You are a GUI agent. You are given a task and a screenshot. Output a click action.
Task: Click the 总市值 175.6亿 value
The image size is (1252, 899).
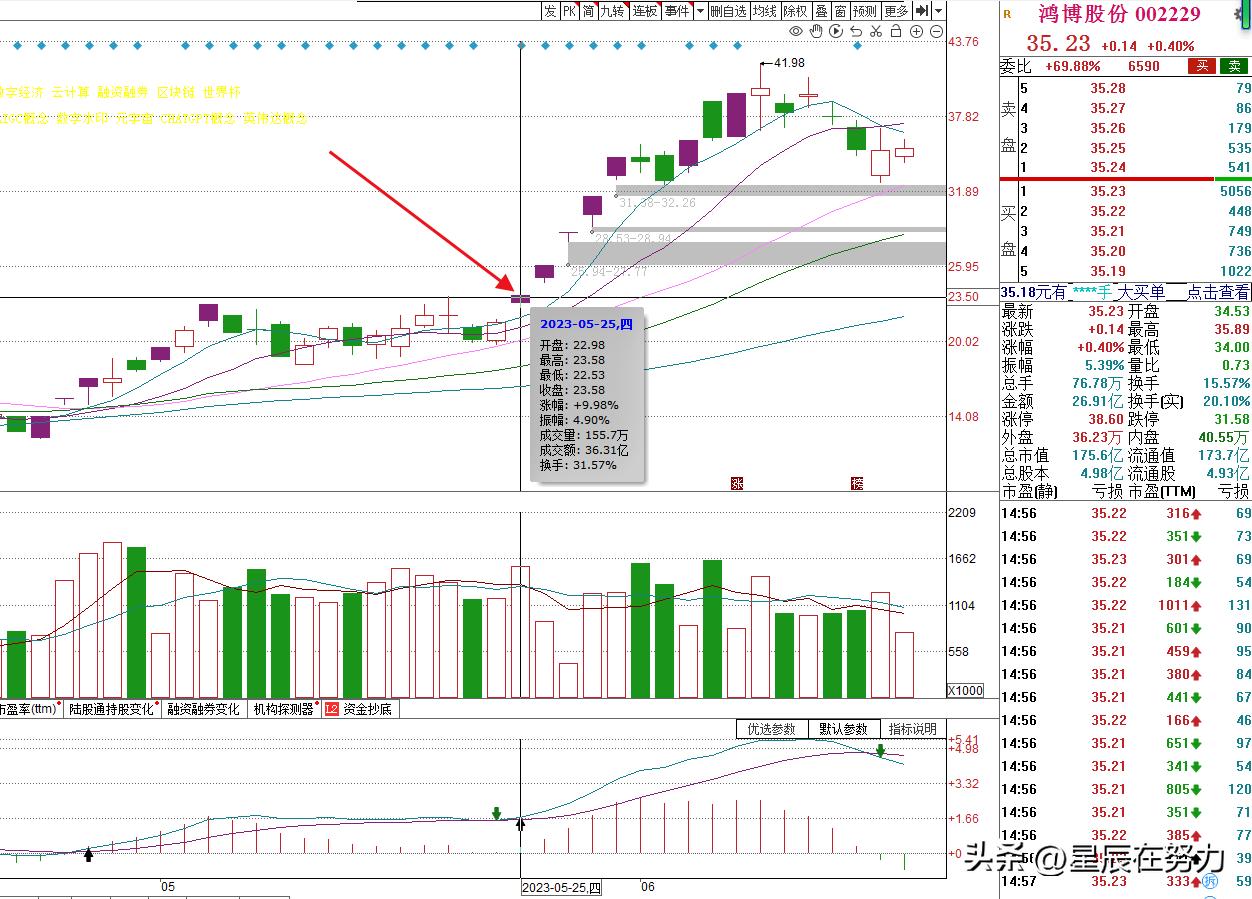click(x=1097, y=456)
